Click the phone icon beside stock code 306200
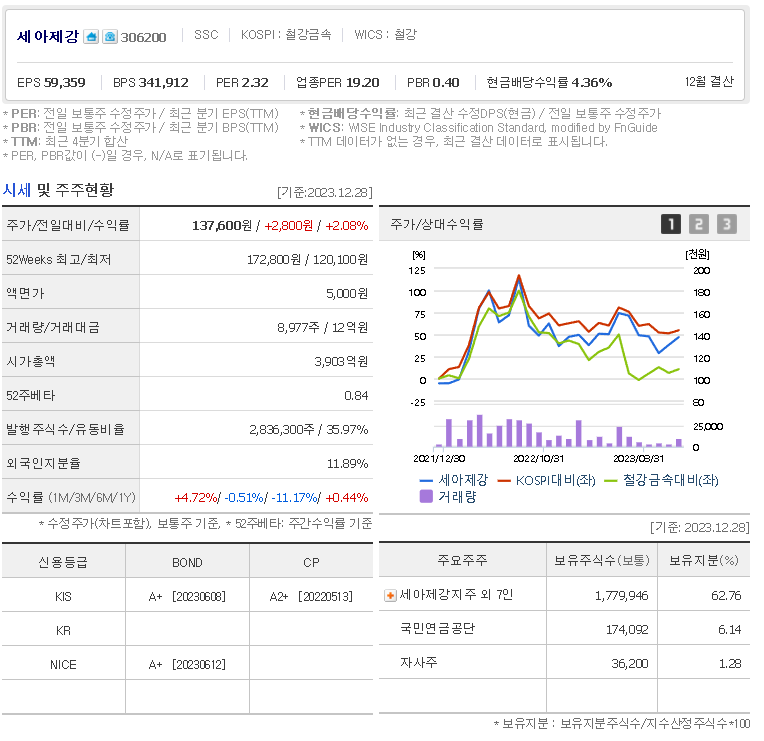Screen dimensions: 764x741 click(x=110, y=37)
